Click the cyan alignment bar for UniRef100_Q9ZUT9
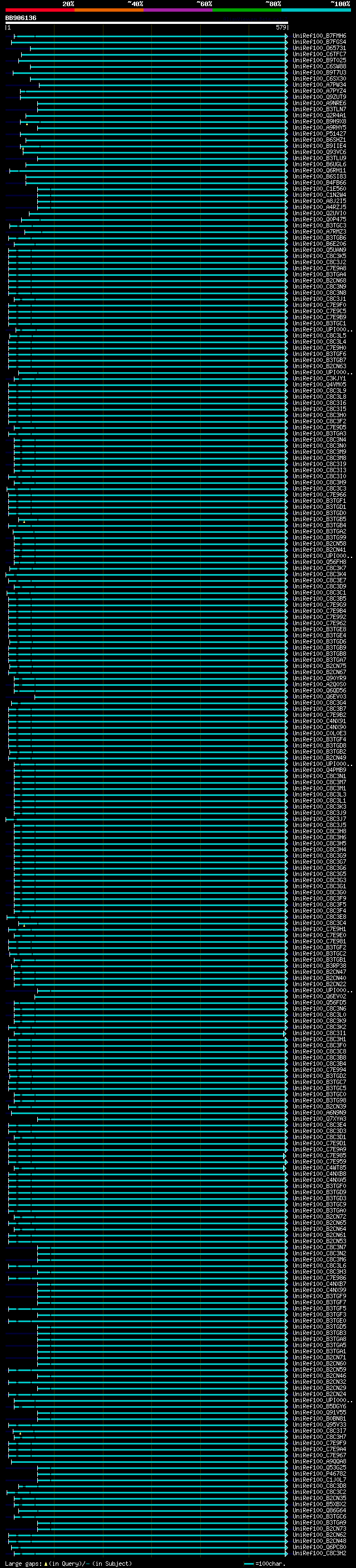This screenshot has width=356, height=1568. (x=154, y=97)
